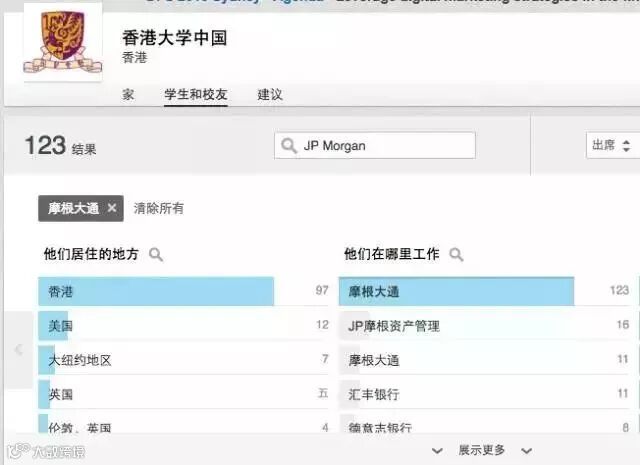This screenshot has height=465, width=640.
Task: Select the JP摩根资产管理 employer row
Action: coord(484,325)
